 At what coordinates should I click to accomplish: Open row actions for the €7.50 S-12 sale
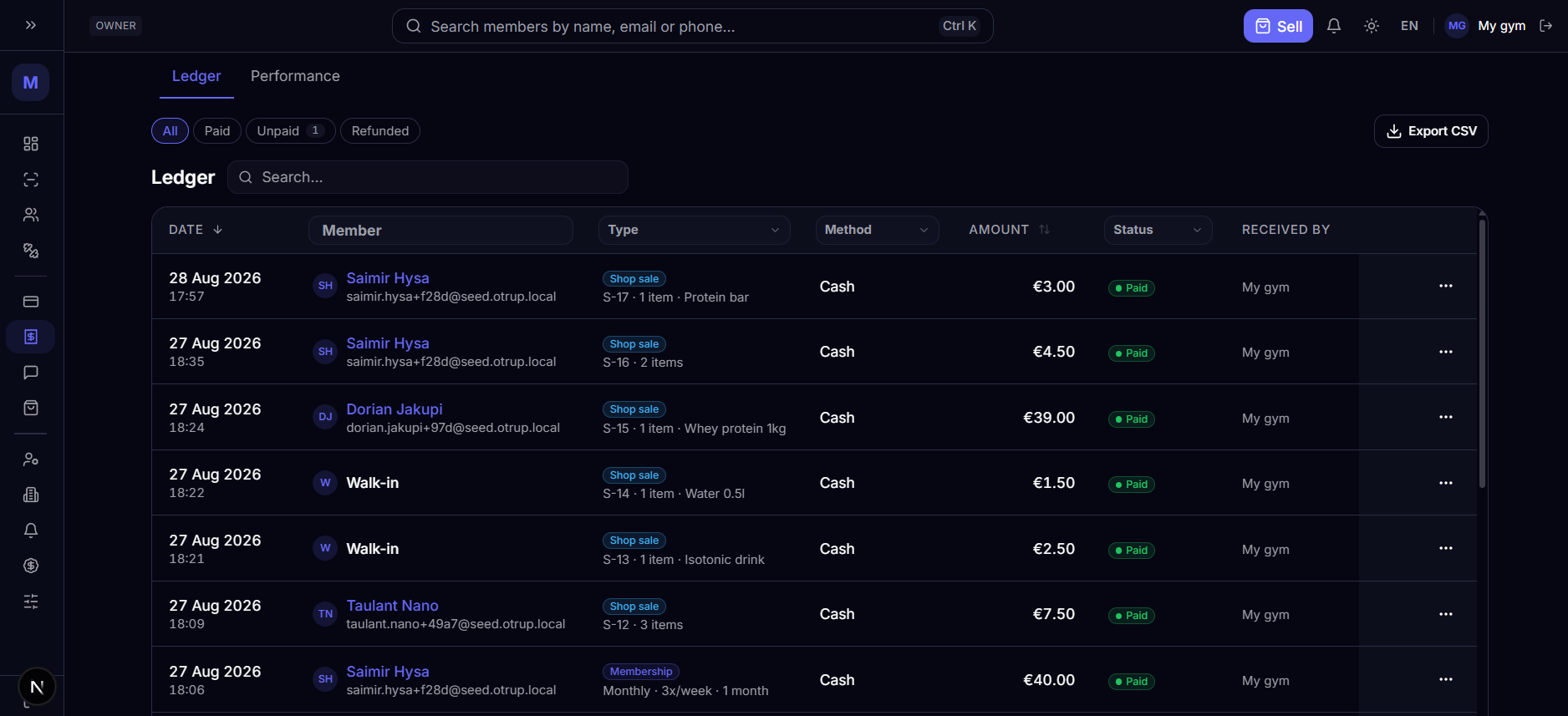(x=1446, y=614)
